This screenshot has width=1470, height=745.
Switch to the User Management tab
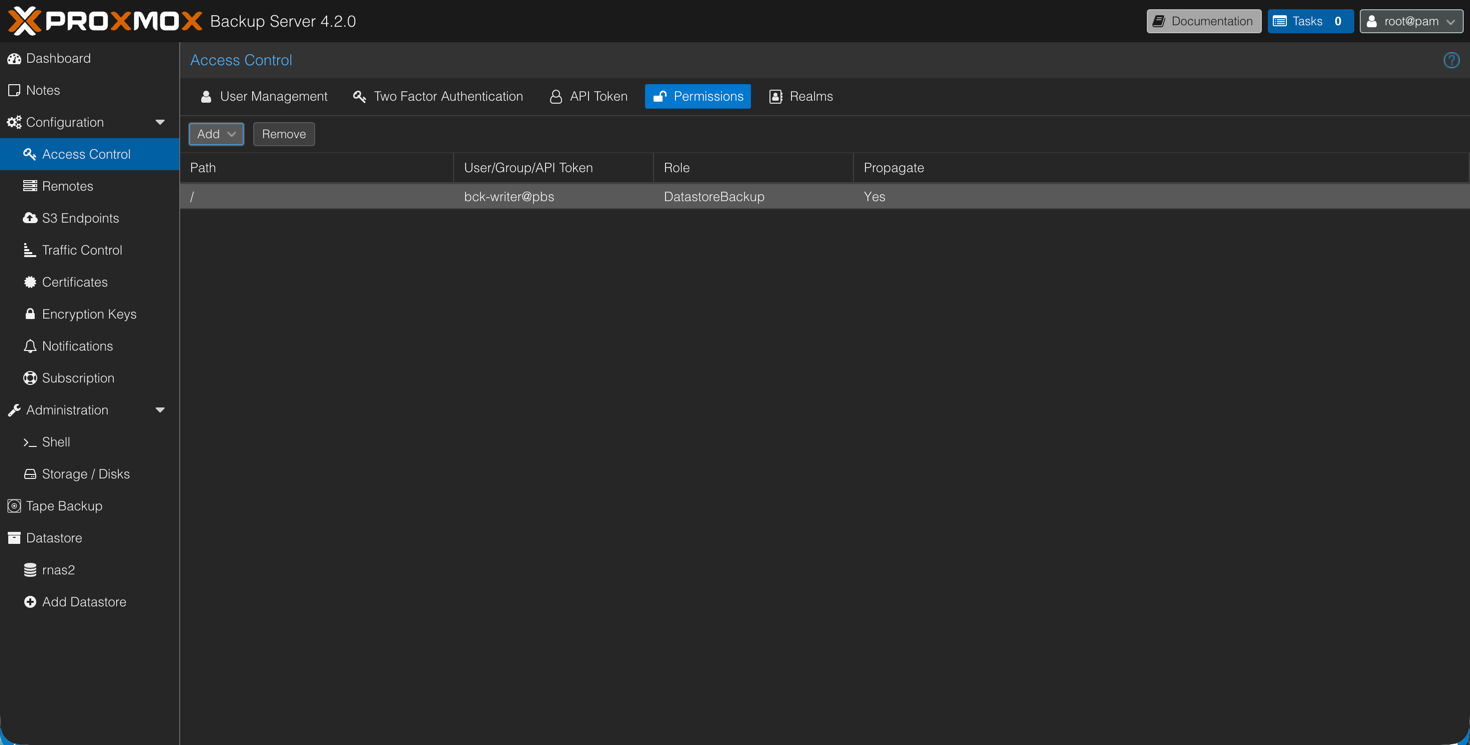tap(263, 96)
